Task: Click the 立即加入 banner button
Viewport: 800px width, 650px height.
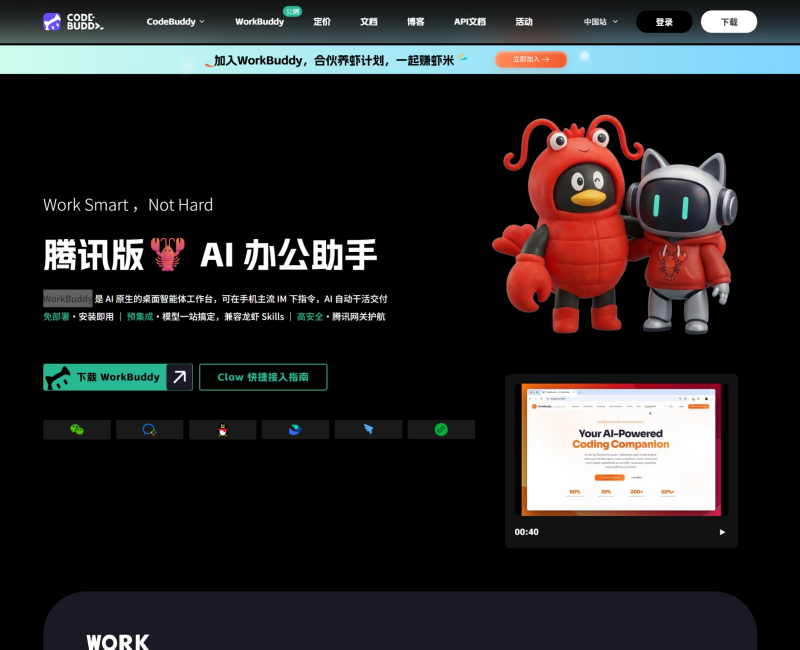Action: pyautogui.click(x=531, y=60)
